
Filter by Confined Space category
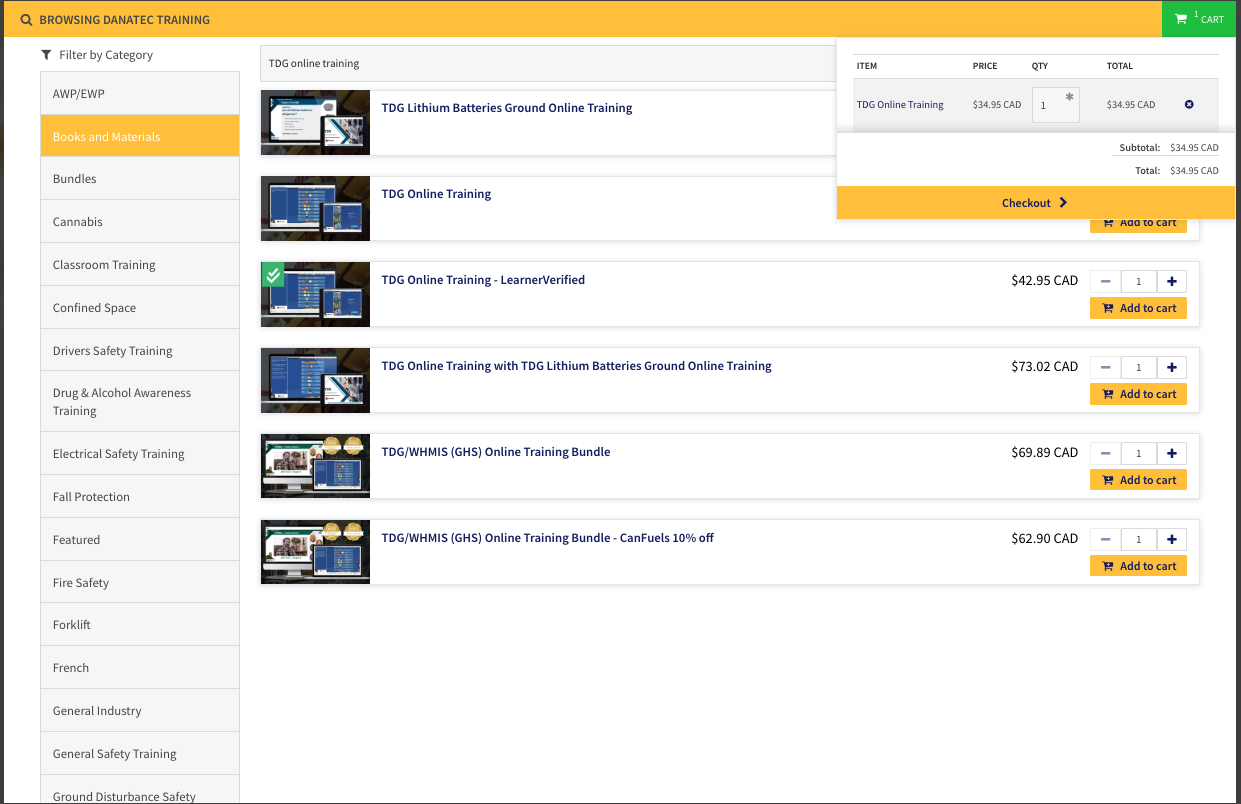[x=140, y=307]
